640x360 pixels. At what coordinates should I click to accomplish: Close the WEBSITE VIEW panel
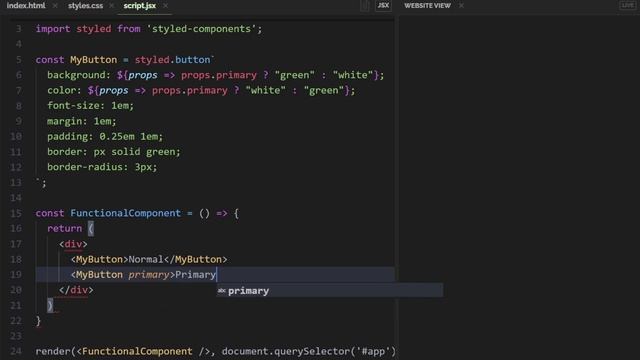[461, 6]
